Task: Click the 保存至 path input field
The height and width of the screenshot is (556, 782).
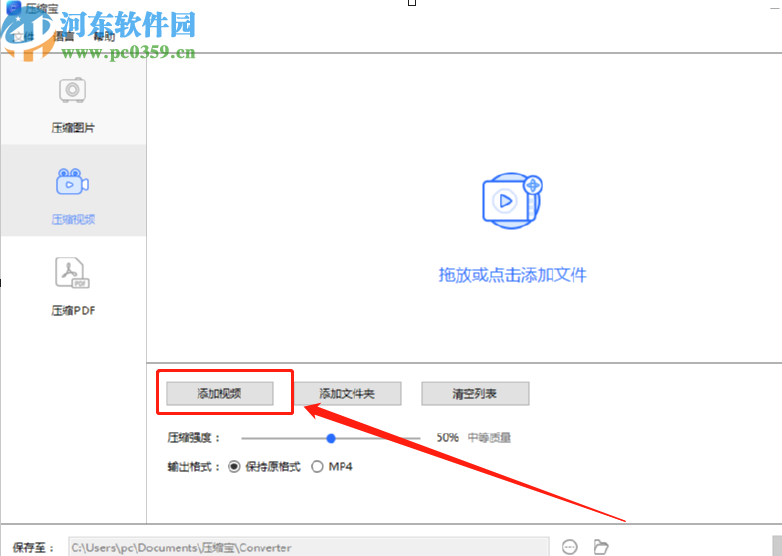Action: (309, 547)
